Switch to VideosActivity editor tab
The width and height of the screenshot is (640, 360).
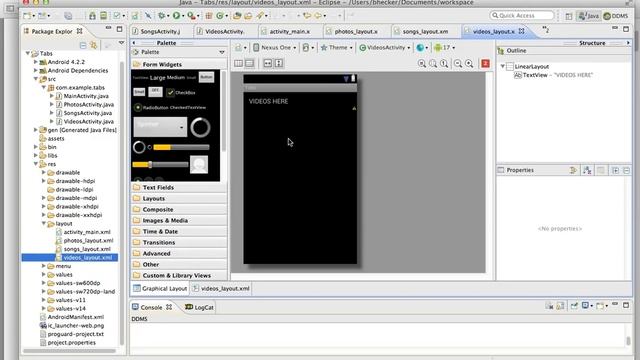[x=224, y=31]
